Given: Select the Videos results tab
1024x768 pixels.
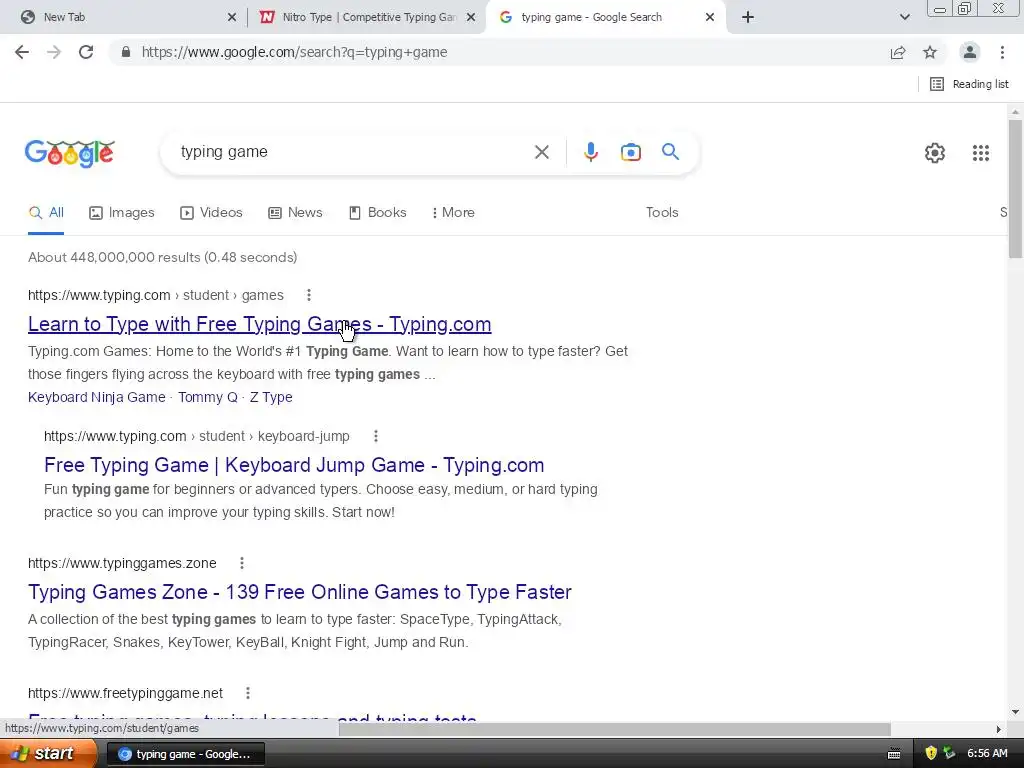Looking at the screenshot, I should point(211,213).
